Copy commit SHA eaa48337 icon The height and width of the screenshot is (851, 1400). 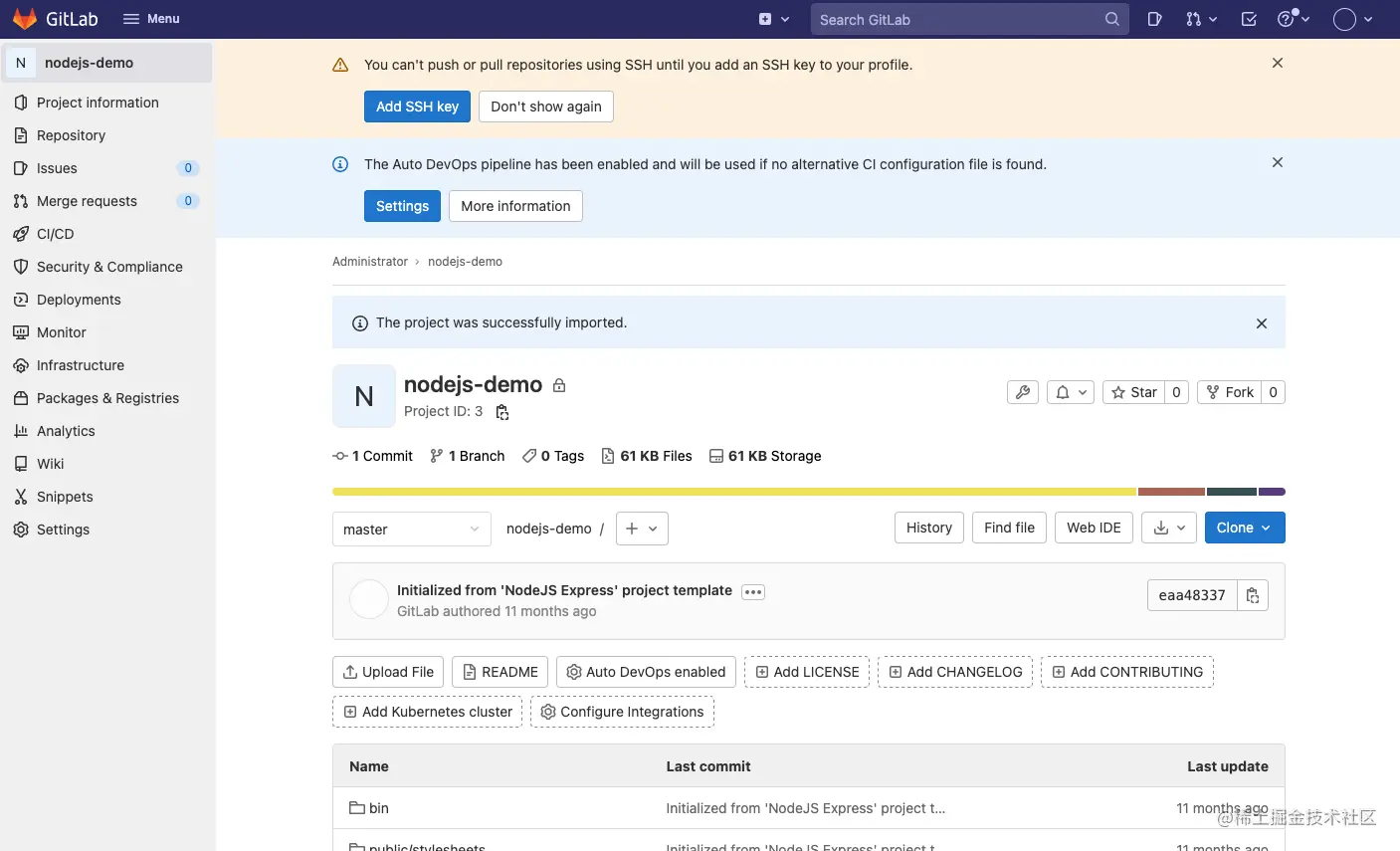point(1253,595)
